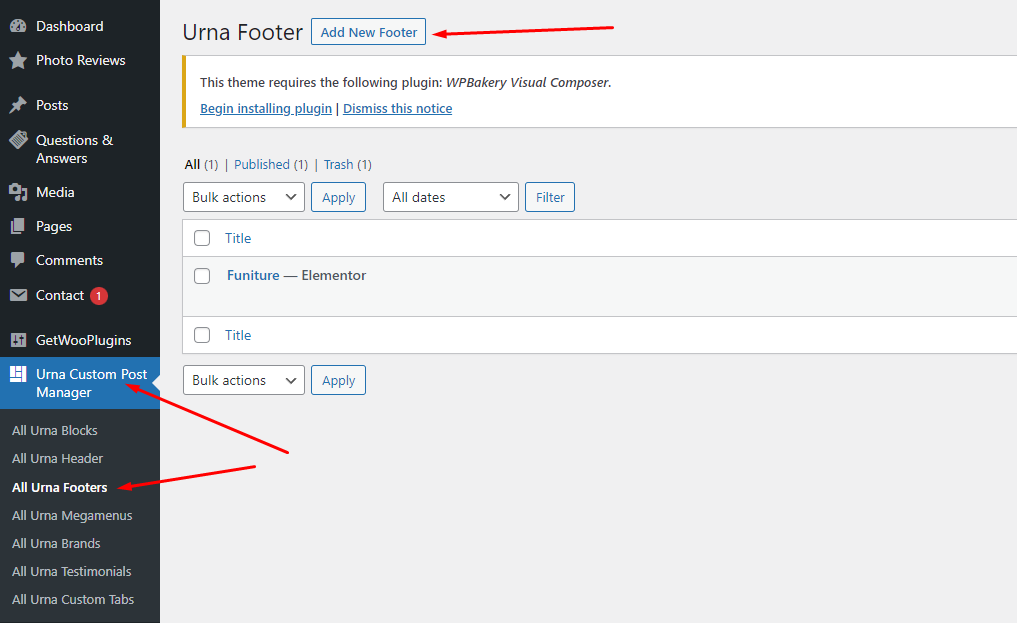The height and width of the screenshot is (623, 1017).
Task: Select All Urna Custom Tabs submenu
Action: point(73,600)
